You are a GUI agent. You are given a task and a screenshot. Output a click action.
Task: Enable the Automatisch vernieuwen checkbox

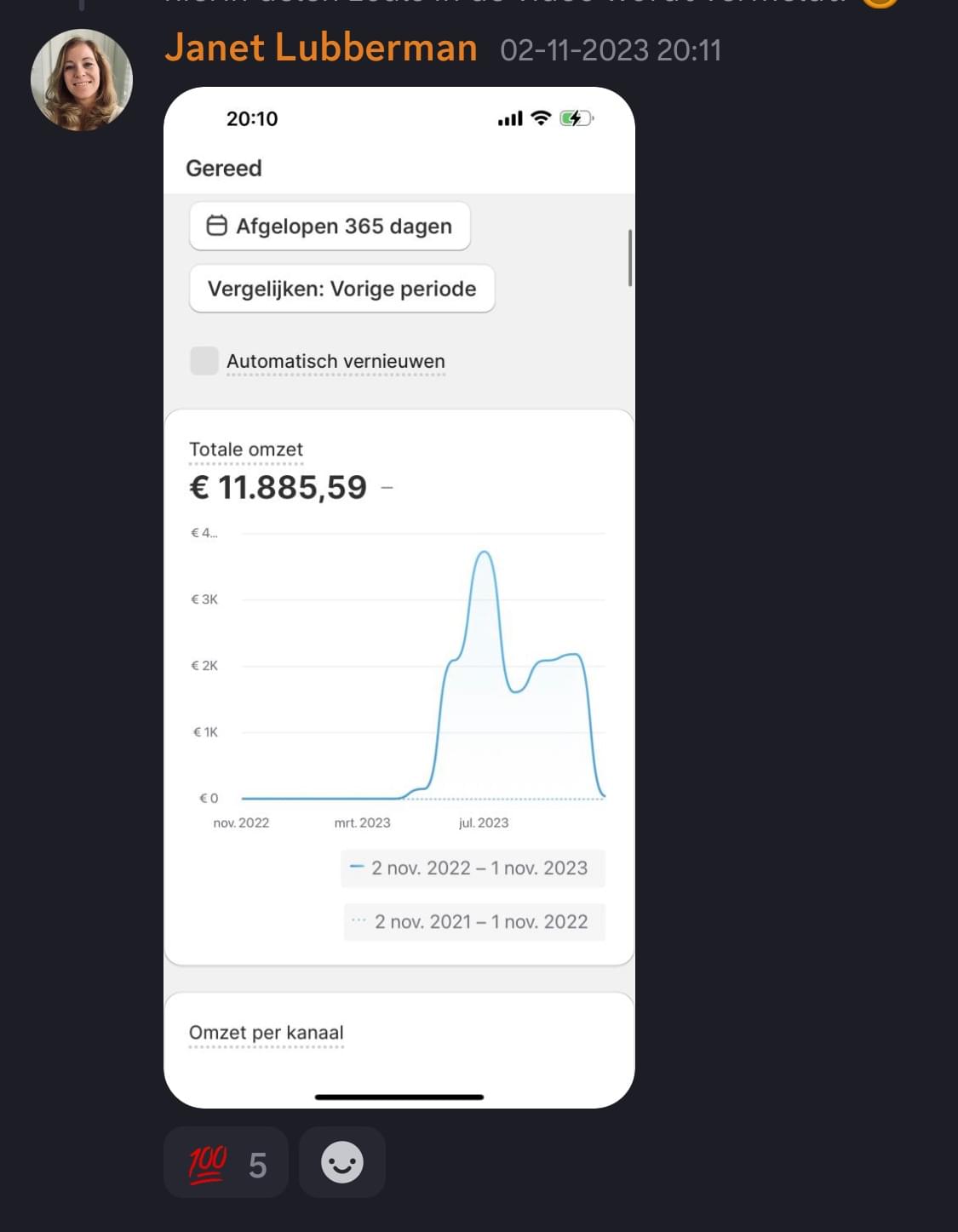[204, 361]
